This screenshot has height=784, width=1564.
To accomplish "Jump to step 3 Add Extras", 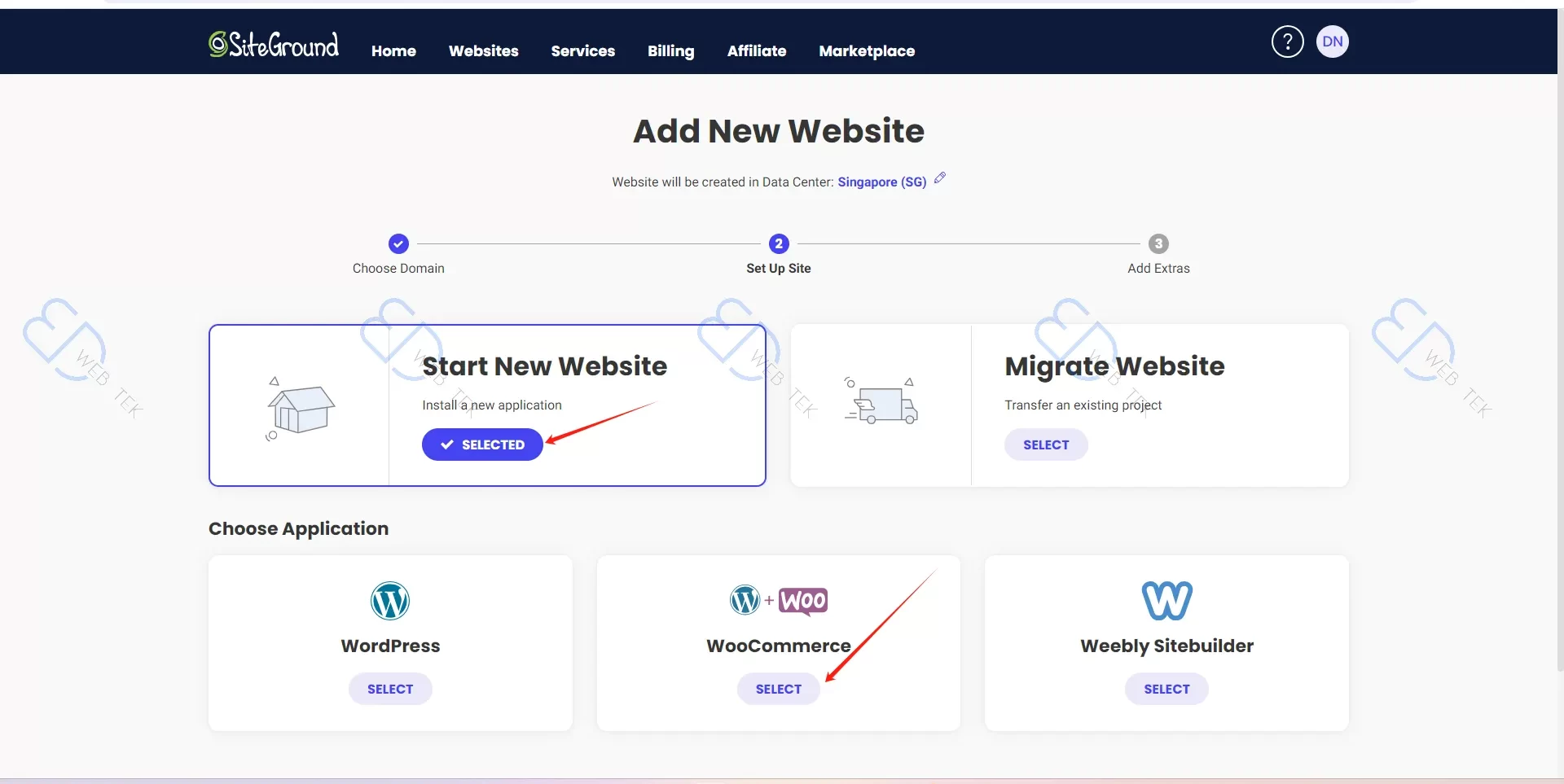I will pyautogui.click(x=1158, y=243).
